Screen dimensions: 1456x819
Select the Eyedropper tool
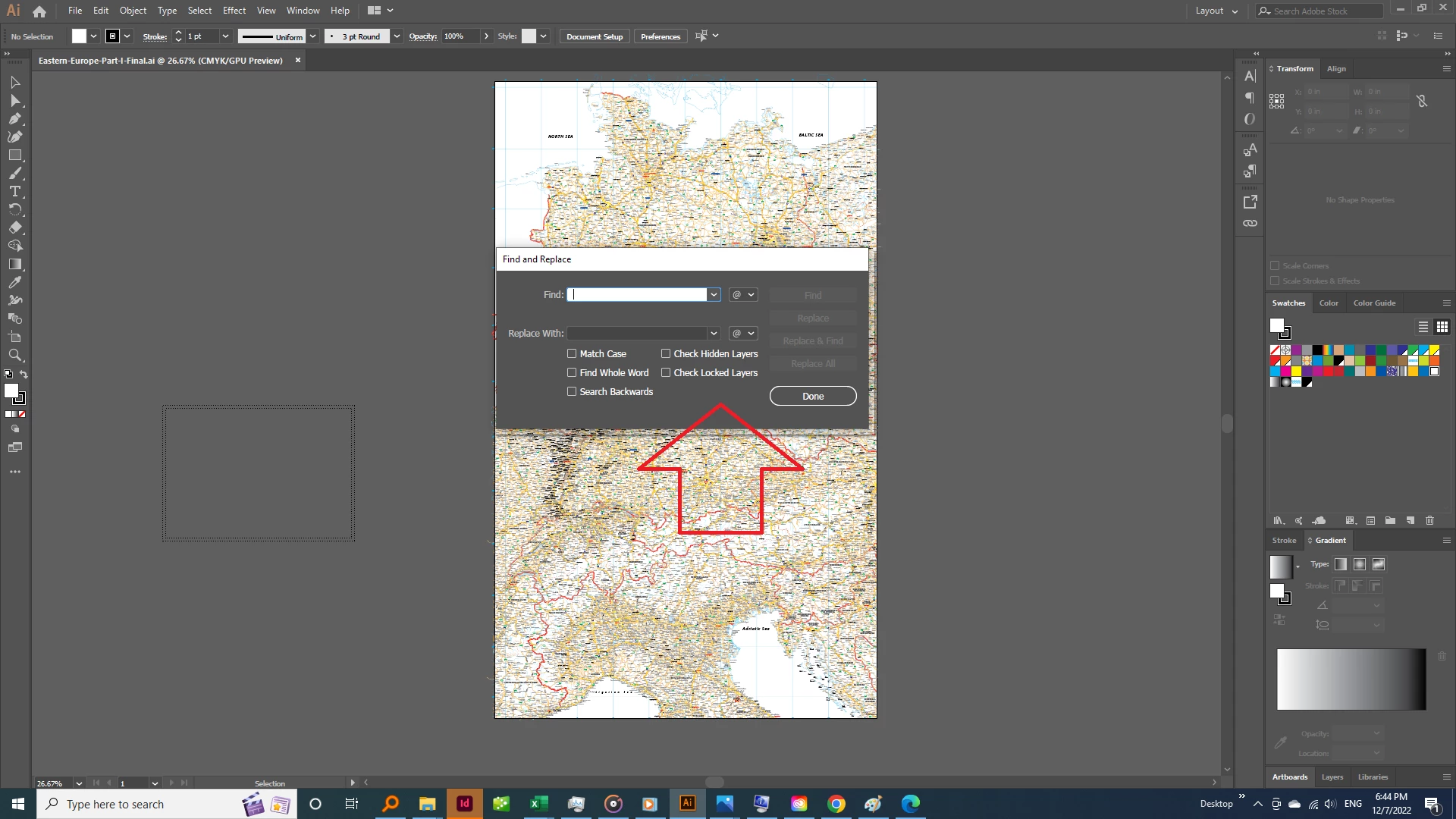pyautogui.click(x=15, y=282)
